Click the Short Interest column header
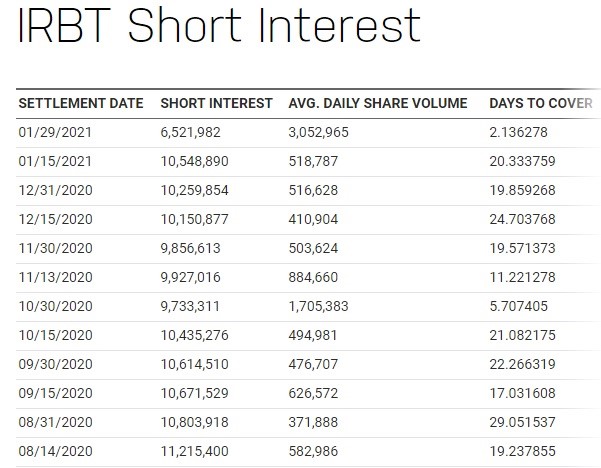The height and width of the screenshot is (468, 601). point(217,103)
